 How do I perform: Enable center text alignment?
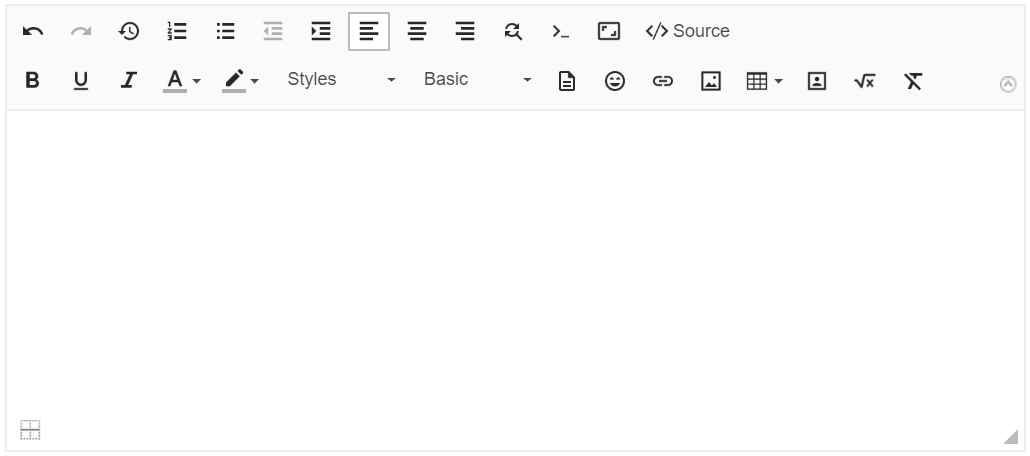[417, 32]
